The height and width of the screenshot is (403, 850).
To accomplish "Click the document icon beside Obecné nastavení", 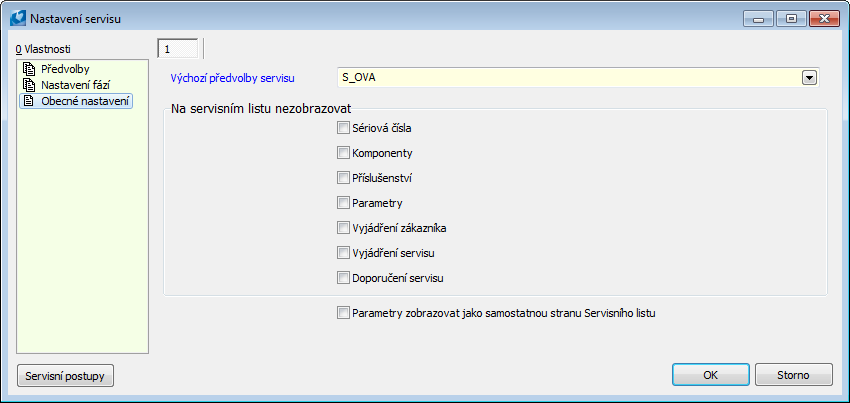I will 29,101.
